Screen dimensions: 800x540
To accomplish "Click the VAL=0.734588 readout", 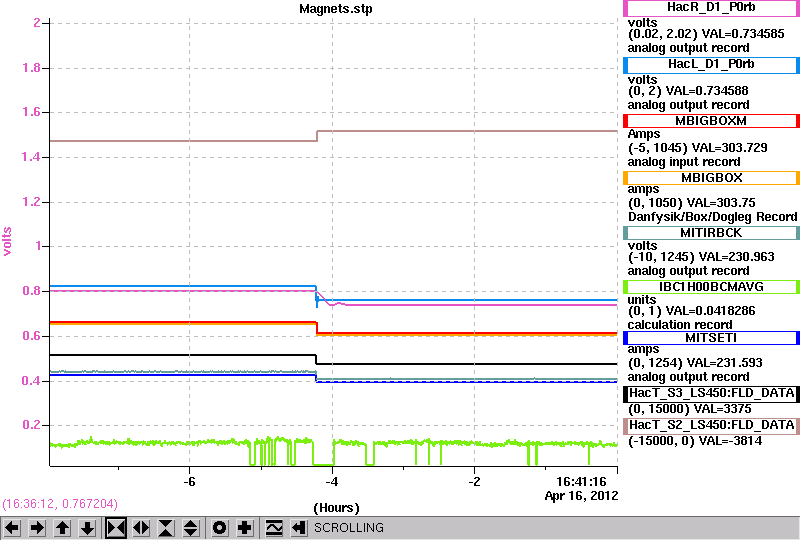I will [707, 91].
